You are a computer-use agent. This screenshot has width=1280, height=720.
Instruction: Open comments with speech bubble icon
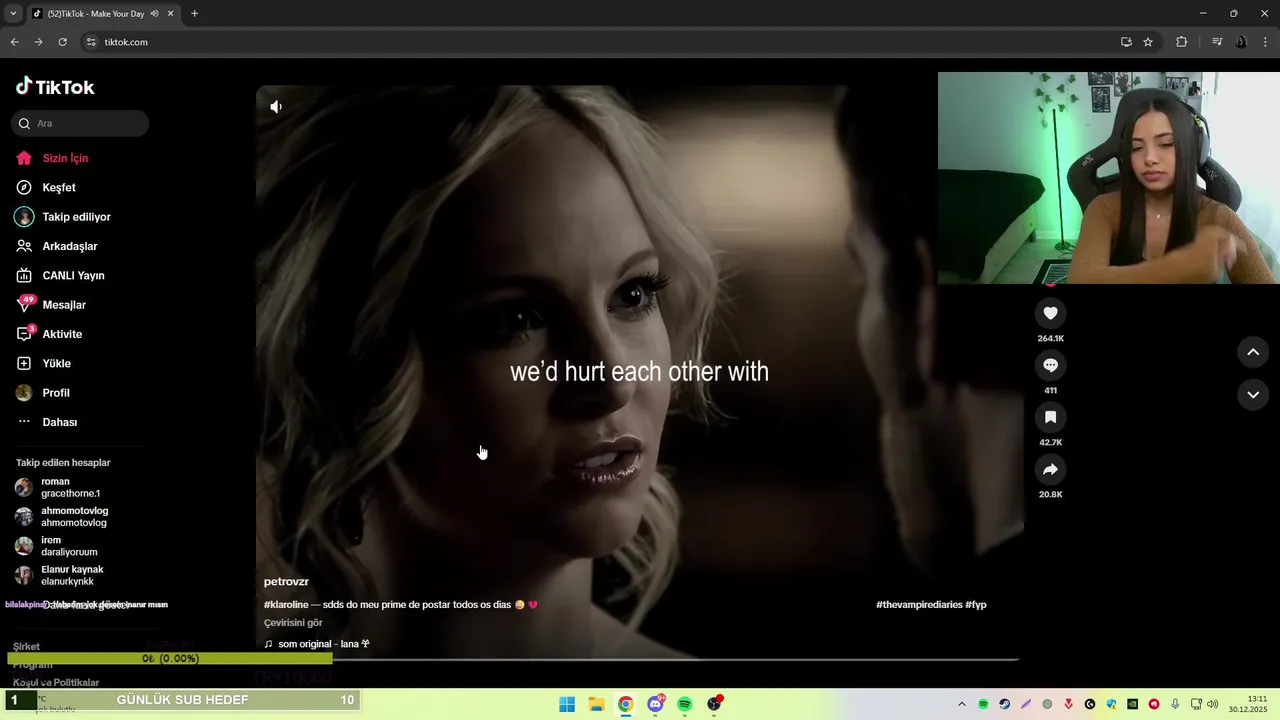[x=1050, y=365]
